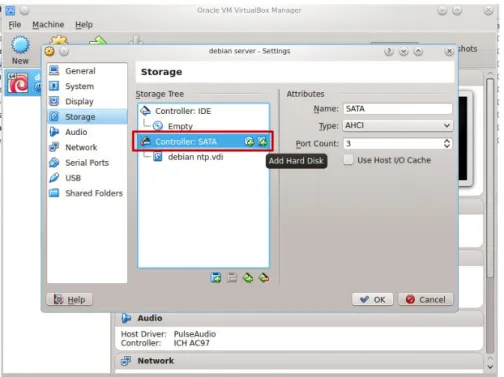Click the settings gear icon in dialog title bar
The height and width of the screenshot is (377, 504).
pyautogui.click(x=49, y=51)
